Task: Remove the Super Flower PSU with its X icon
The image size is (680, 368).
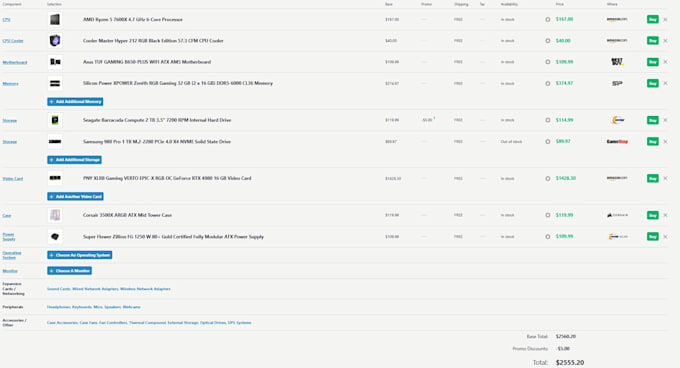Action: (x=665, y=237)
